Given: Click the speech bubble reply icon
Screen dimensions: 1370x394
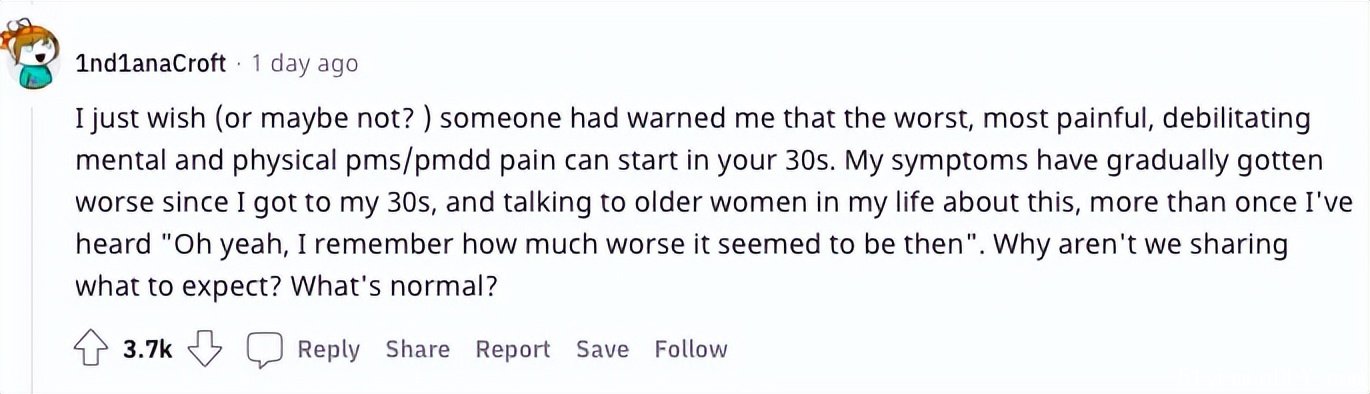Looking at the screenshot, I should pos(265,349).
